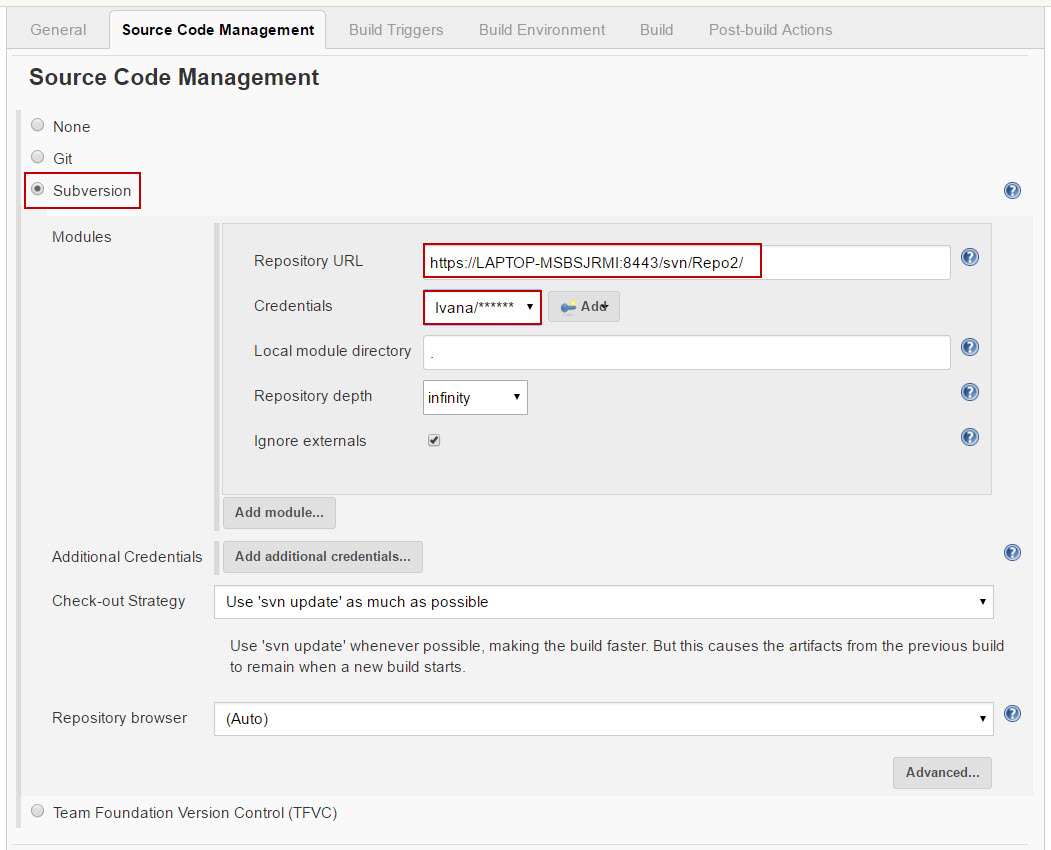Expand the Repository browser dropdown

pos(603,718)
